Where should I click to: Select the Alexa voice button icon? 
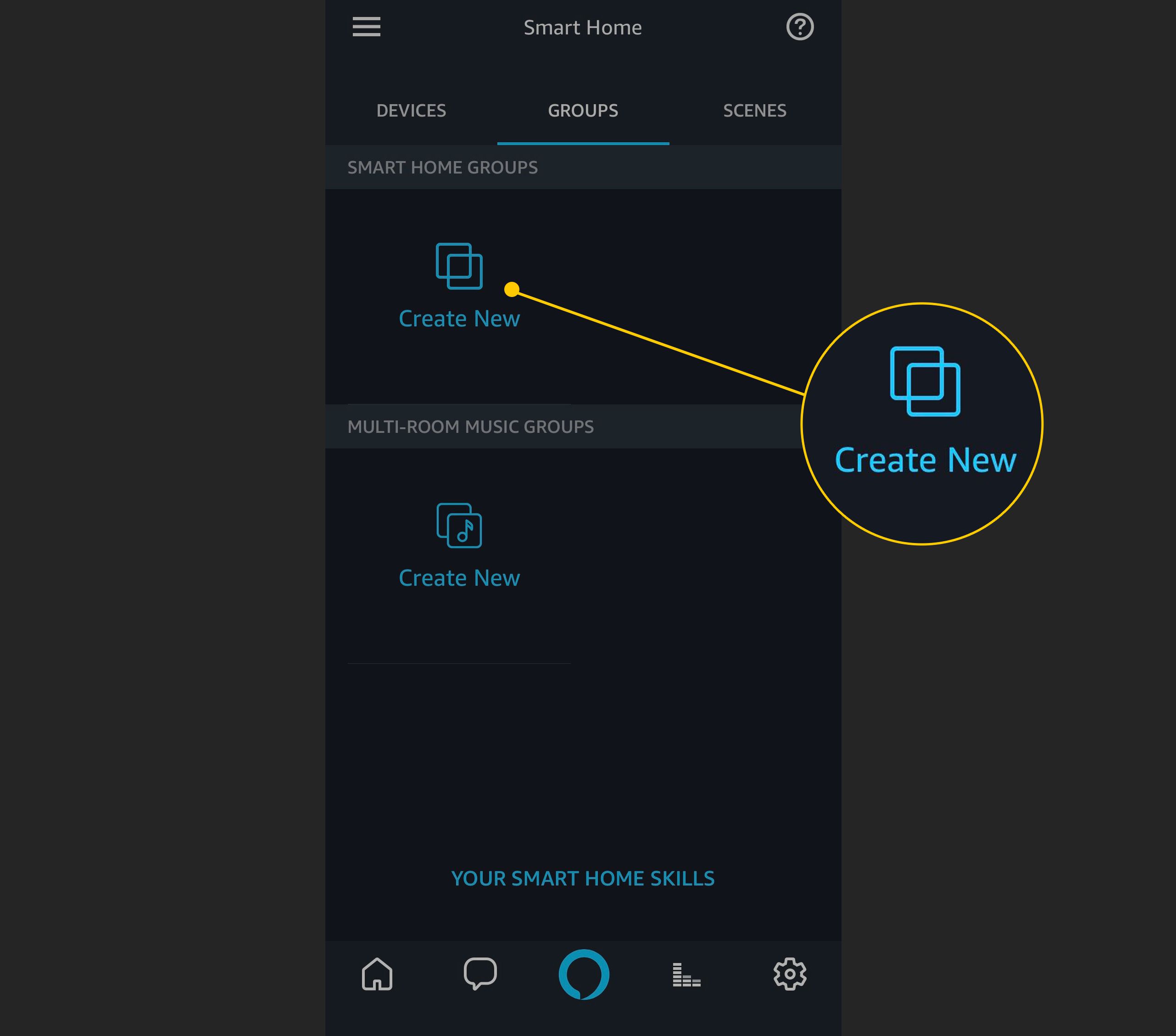[583, 973]
